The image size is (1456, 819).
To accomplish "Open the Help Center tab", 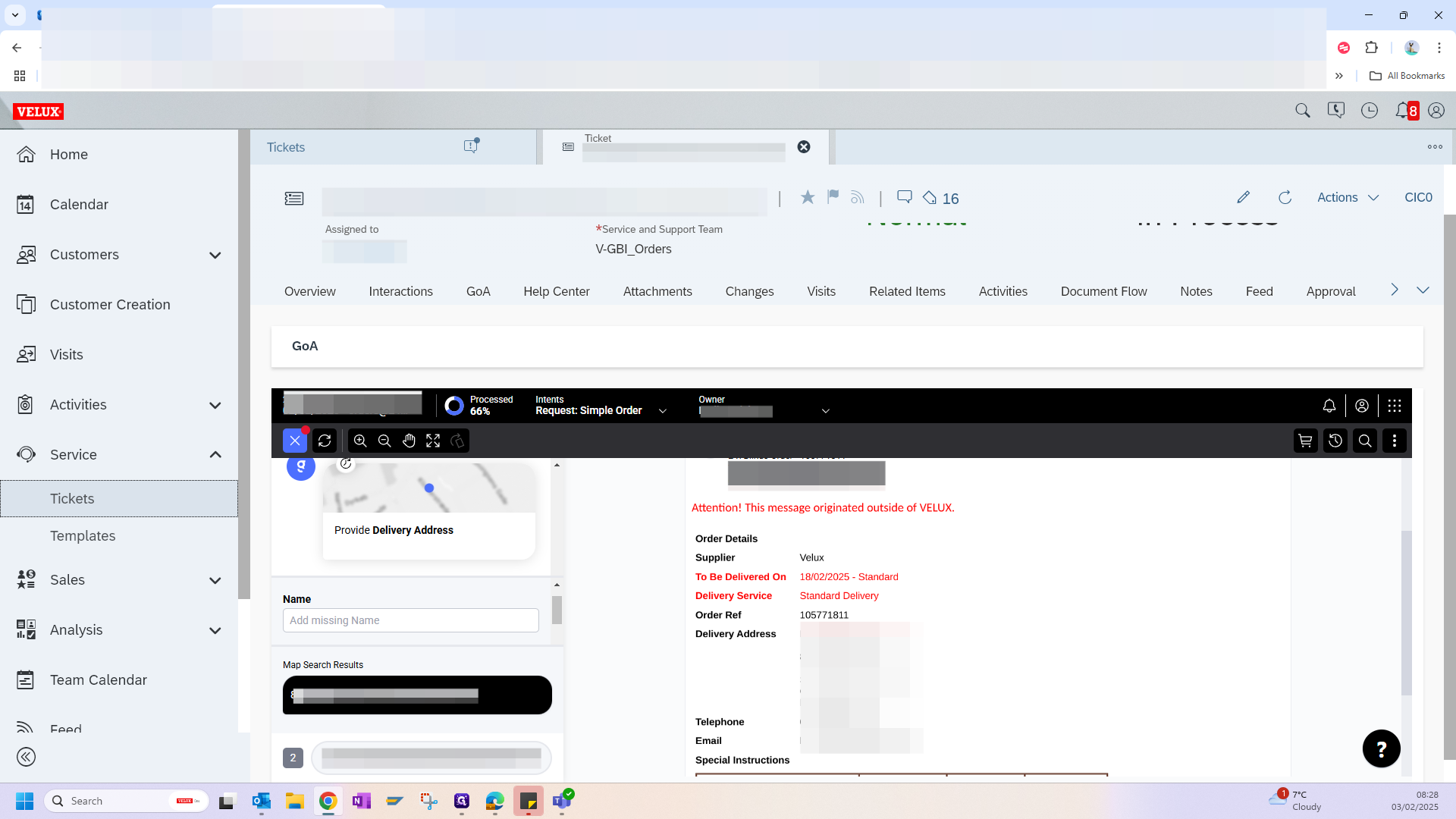I will 556,291.
